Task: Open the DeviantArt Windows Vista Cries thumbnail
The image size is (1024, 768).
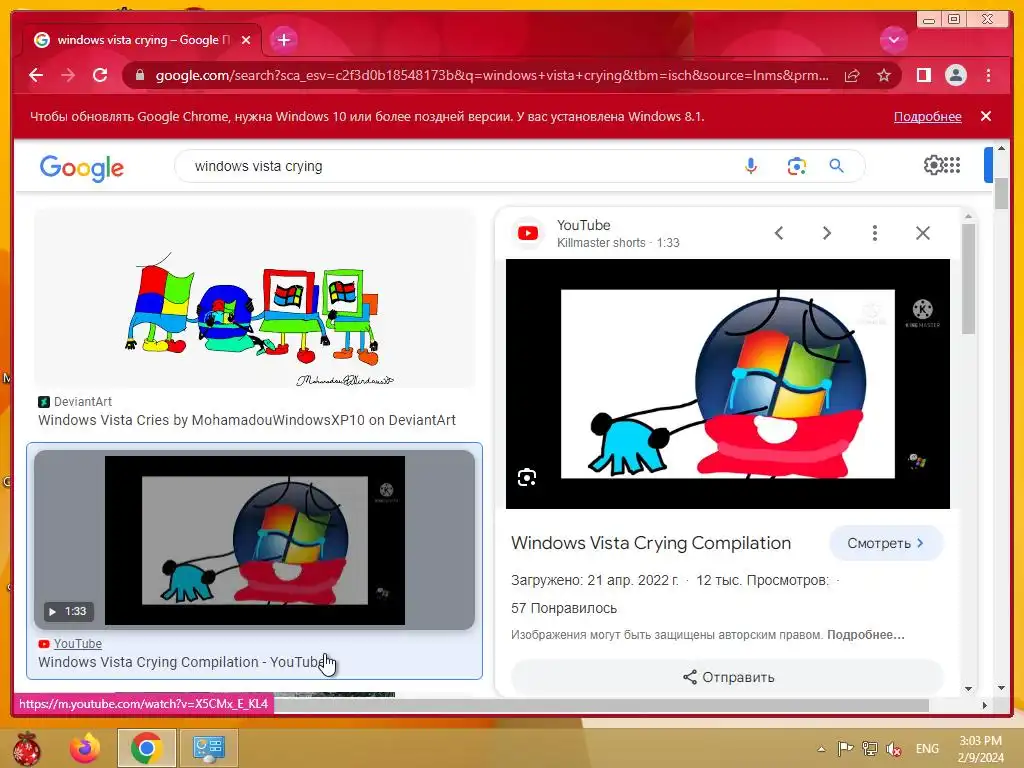Action: click(255, 299)
